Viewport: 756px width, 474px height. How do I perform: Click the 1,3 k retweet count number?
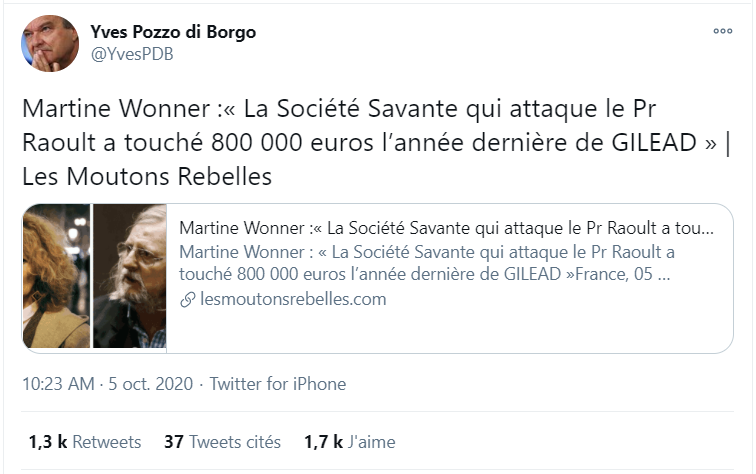coord(48,442)
